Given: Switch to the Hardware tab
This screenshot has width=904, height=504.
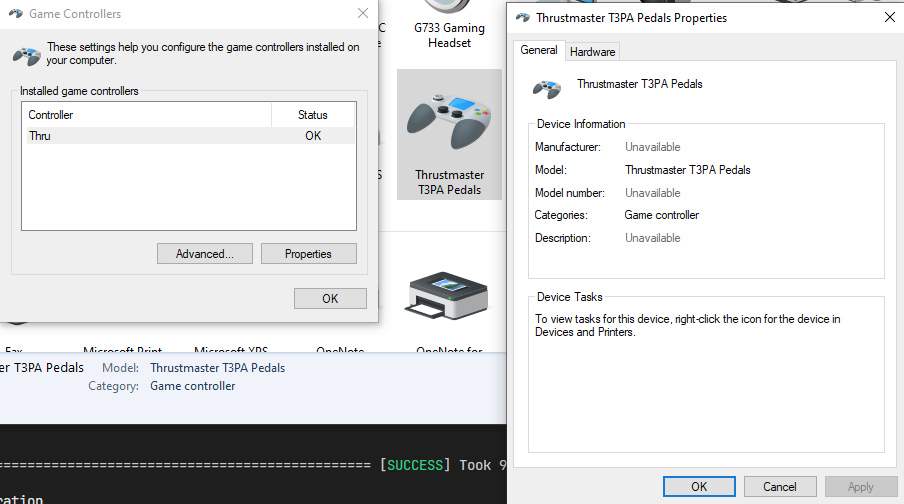Looking at the screenshot, I should 593,51.
